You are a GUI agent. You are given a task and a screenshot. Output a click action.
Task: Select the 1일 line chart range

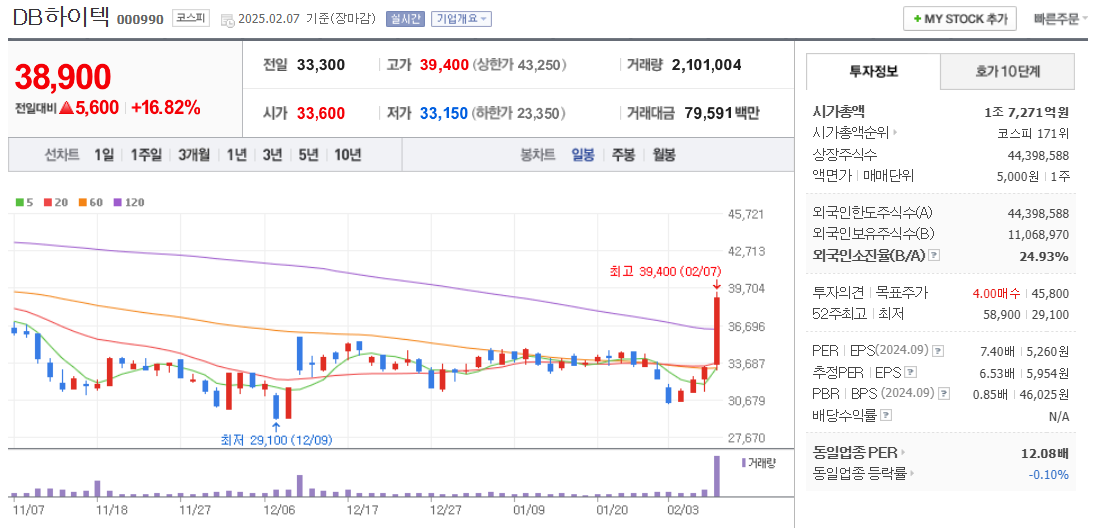(104, 155)
